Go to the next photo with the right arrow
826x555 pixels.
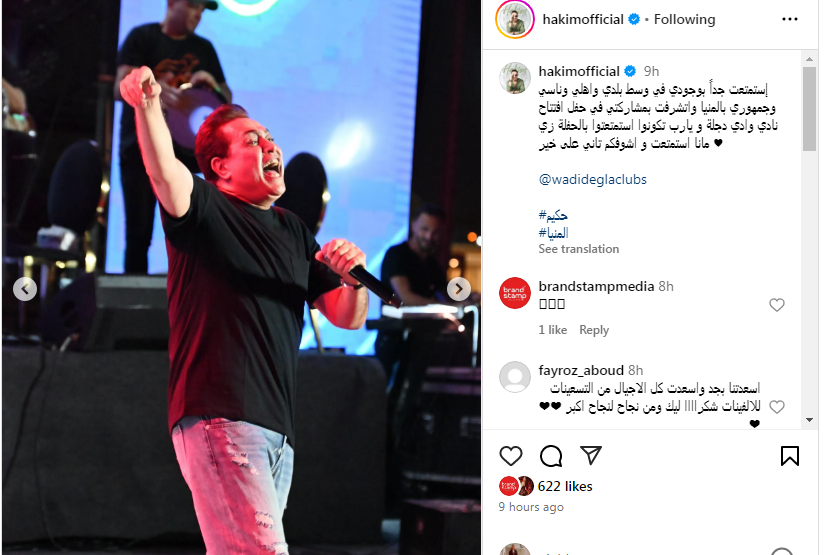point(459,289)
